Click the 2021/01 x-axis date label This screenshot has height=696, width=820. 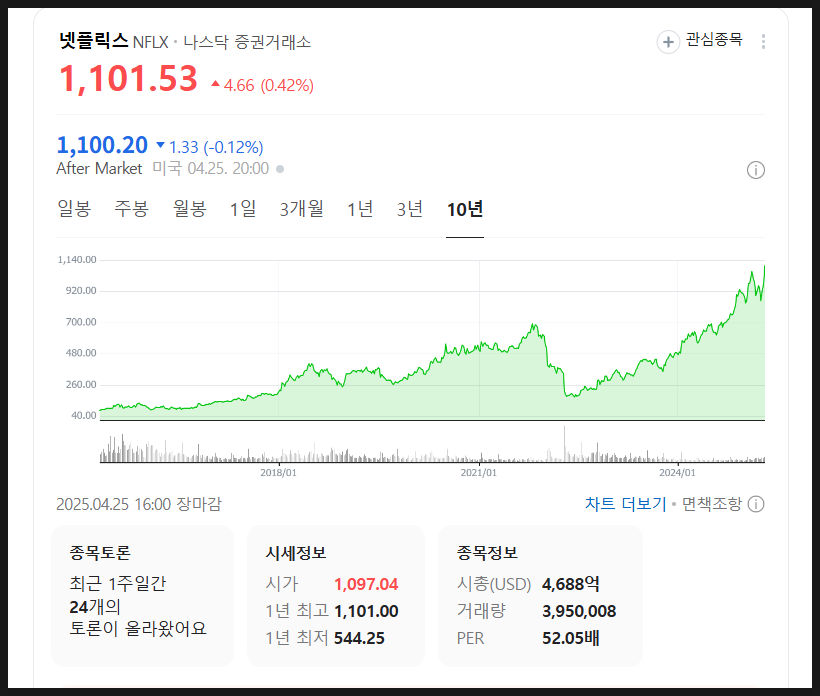click(x=479, y=473)
